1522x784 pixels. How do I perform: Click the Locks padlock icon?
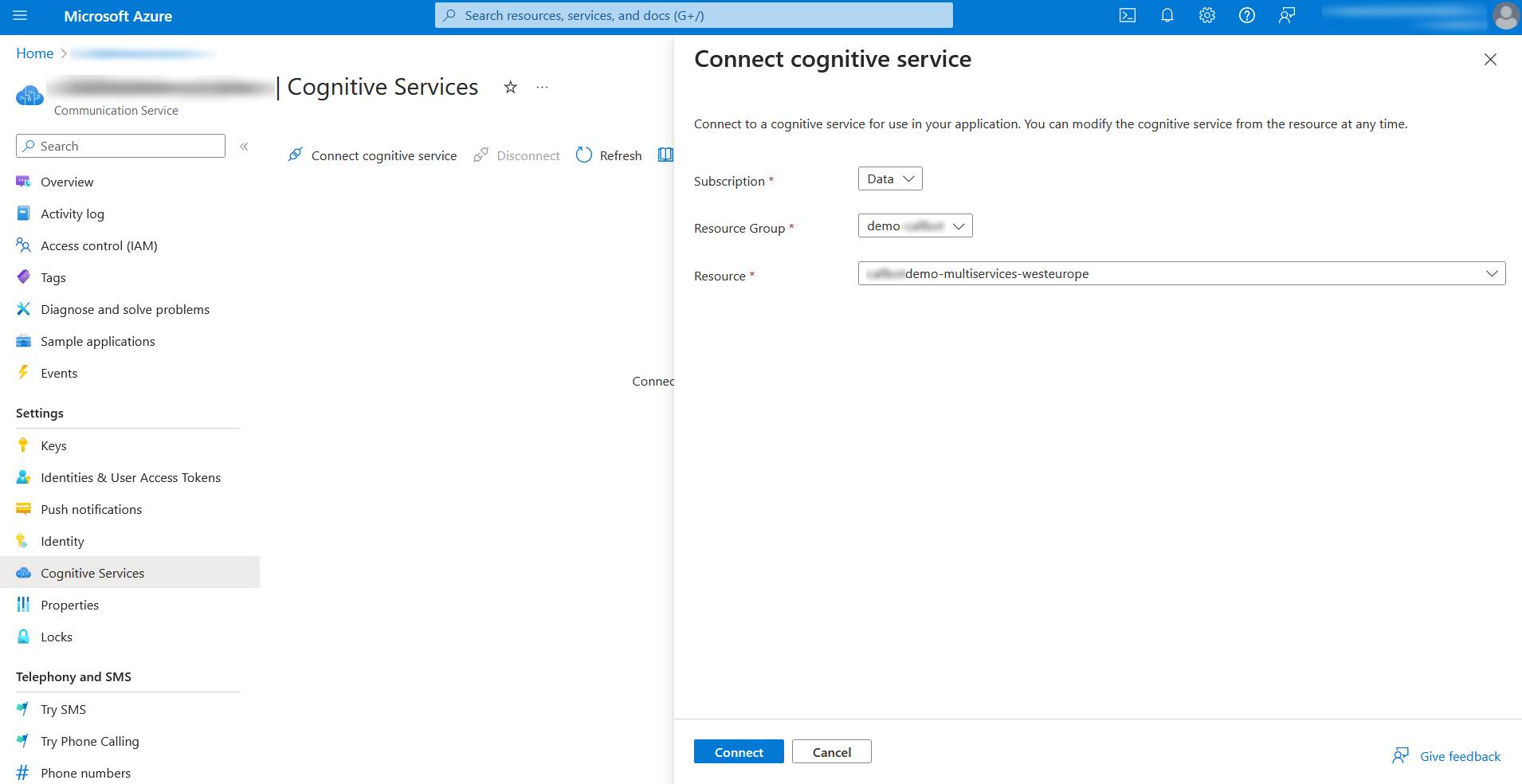tap(23, 637)
